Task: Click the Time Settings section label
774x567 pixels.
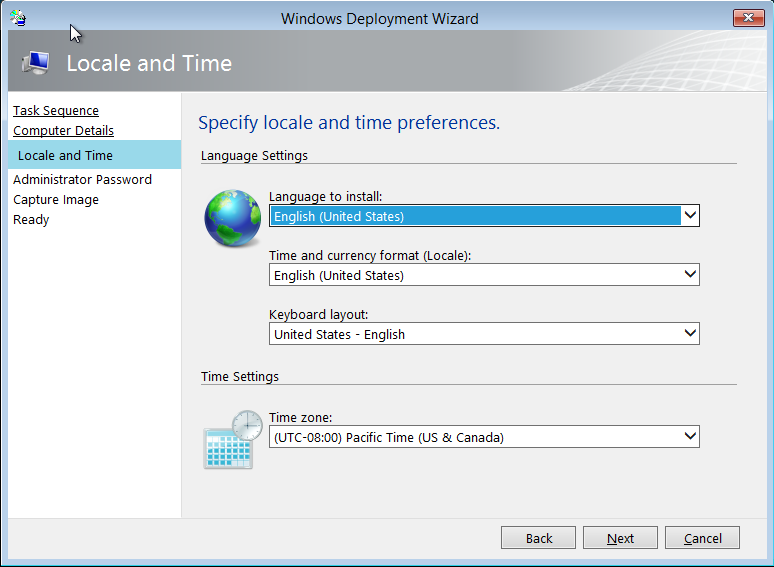Action: click(240, 377)
